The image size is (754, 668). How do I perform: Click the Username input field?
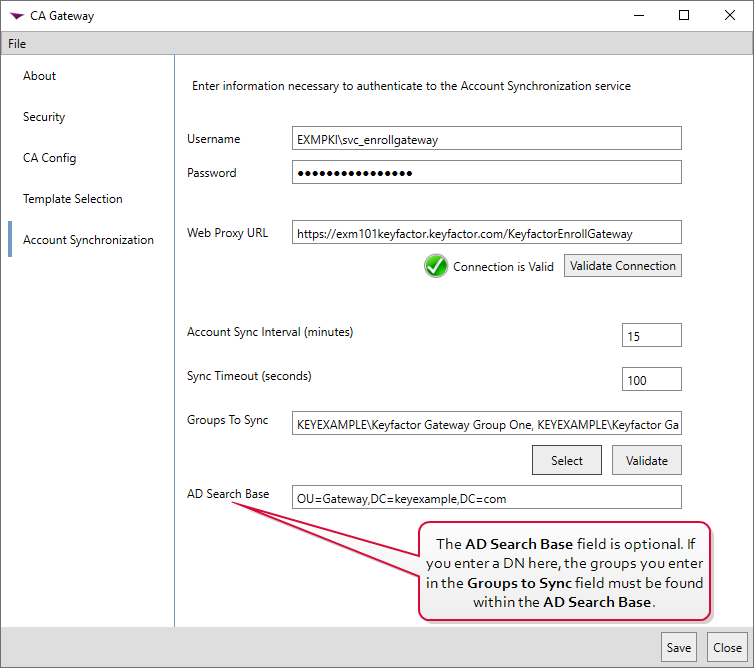coord(486,139)
